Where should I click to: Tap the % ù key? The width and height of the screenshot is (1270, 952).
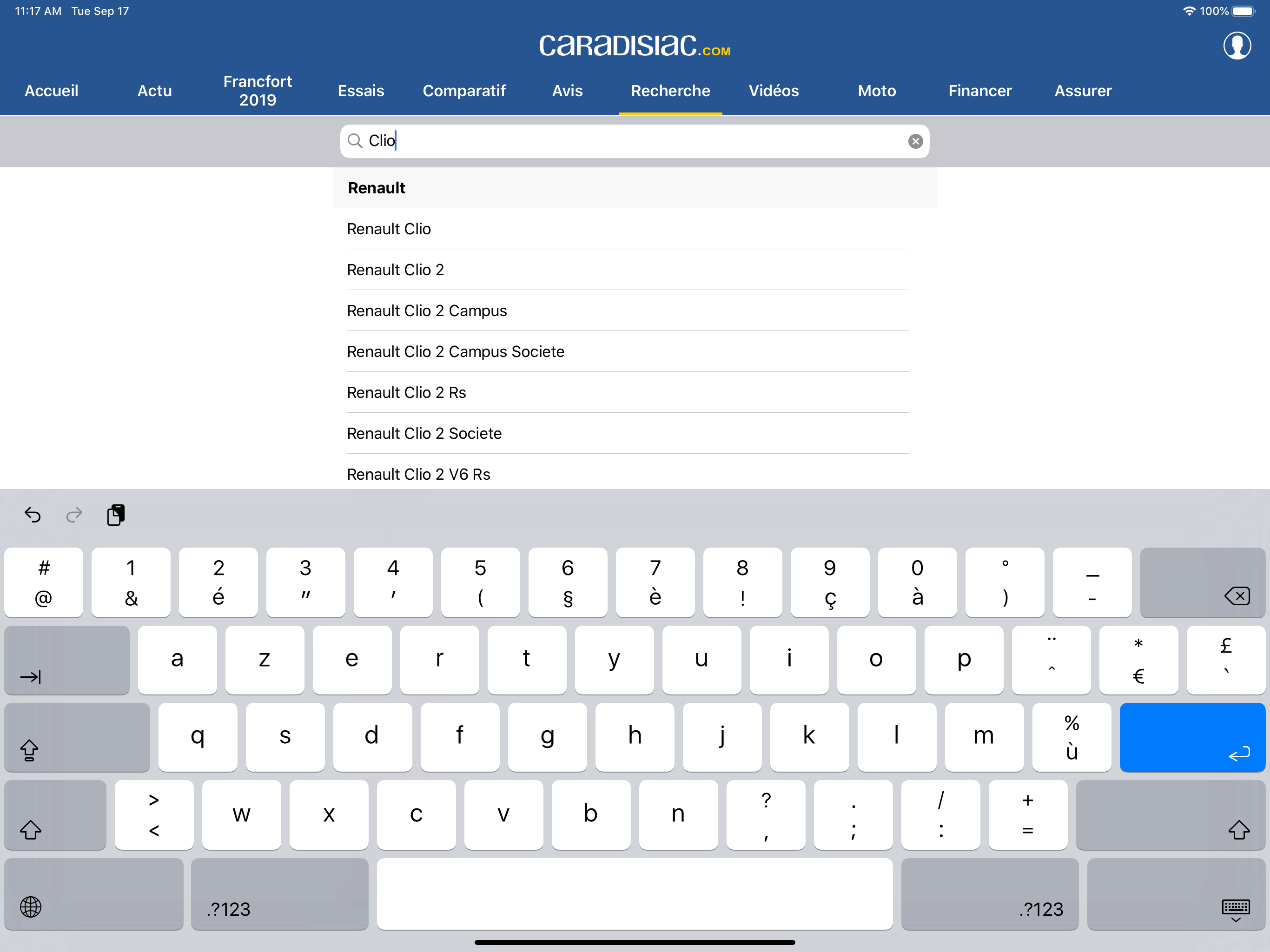click(1072, 737)
